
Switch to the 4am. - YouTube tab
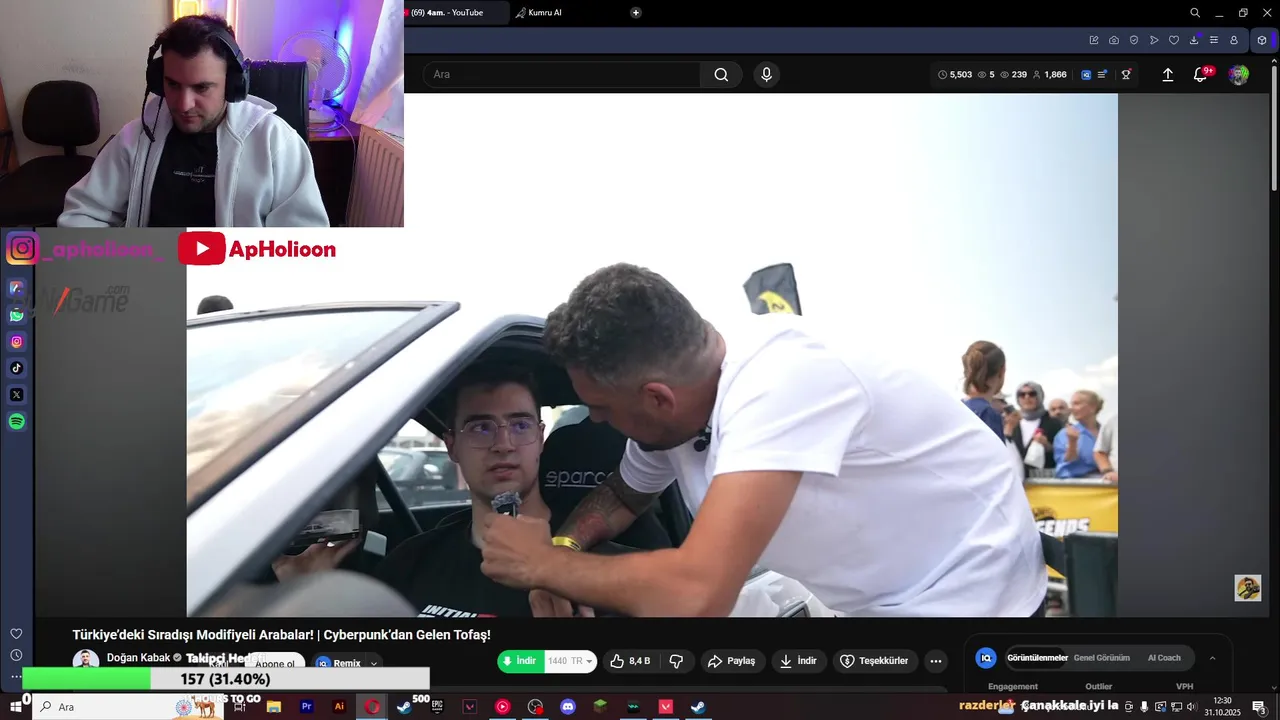[x=456, y=13]
